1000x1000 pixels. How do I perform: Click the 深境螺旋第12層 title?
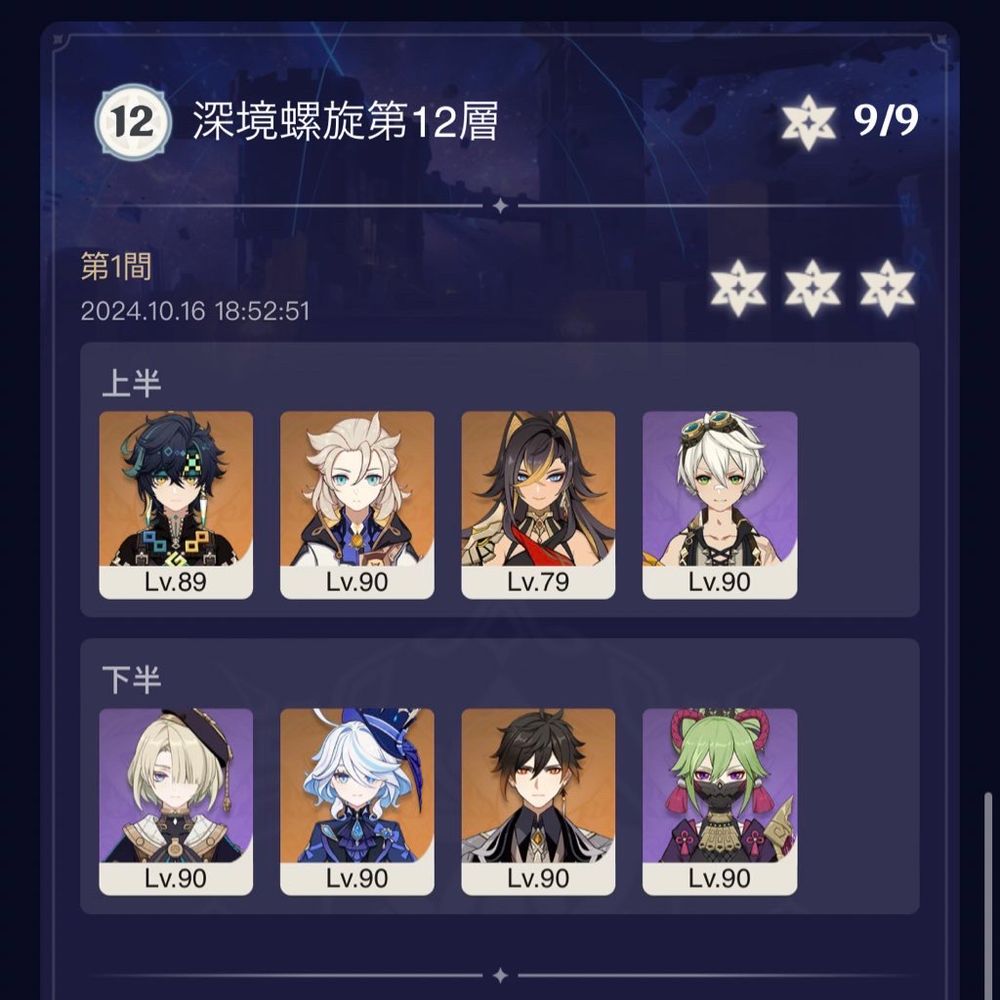(x=345, y=121)
